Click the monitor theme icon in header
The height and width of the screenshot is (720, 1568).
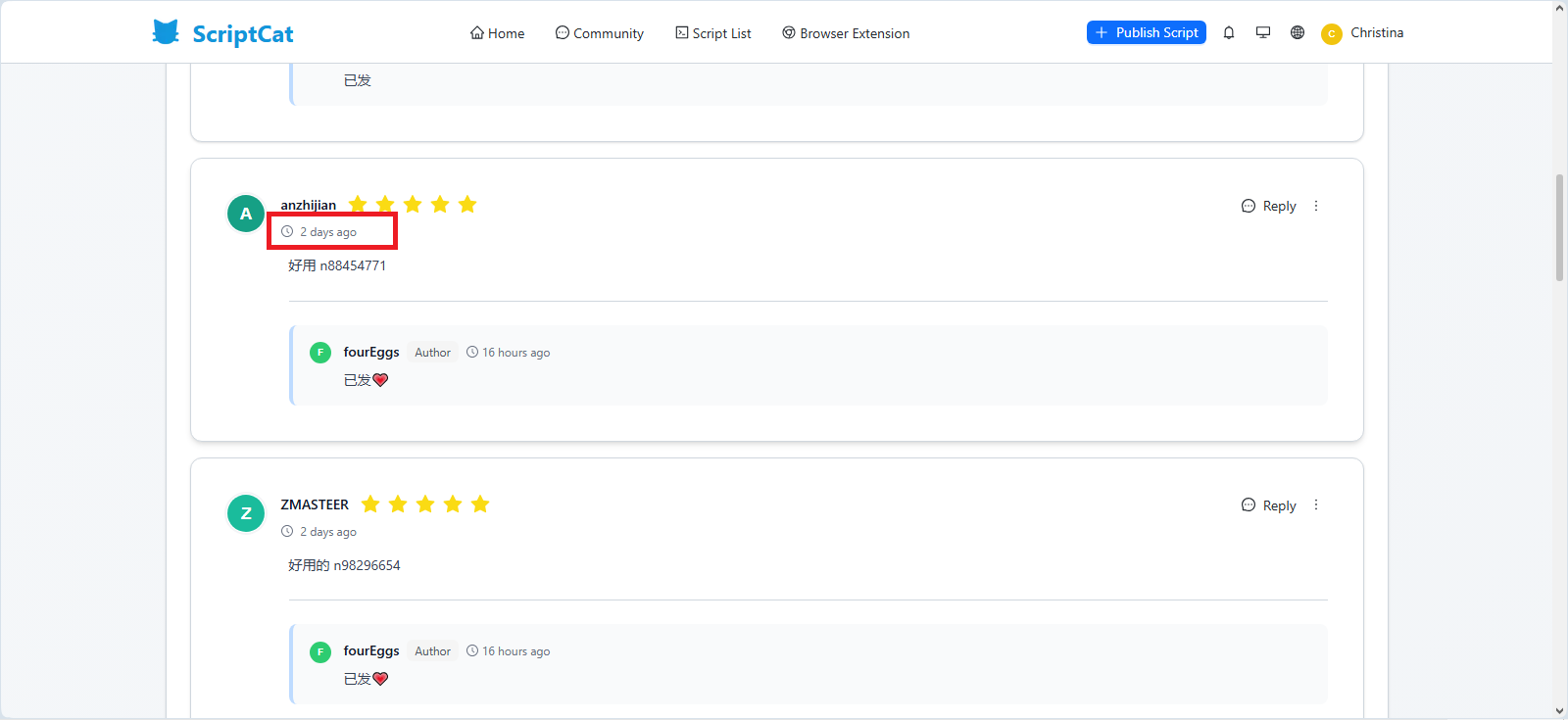click(1263, 32)
